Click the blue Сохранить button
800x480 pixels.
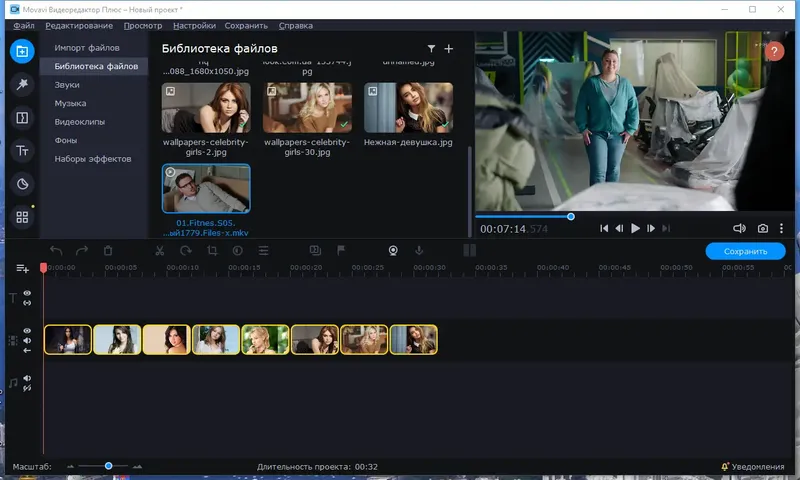coord(745,251)
